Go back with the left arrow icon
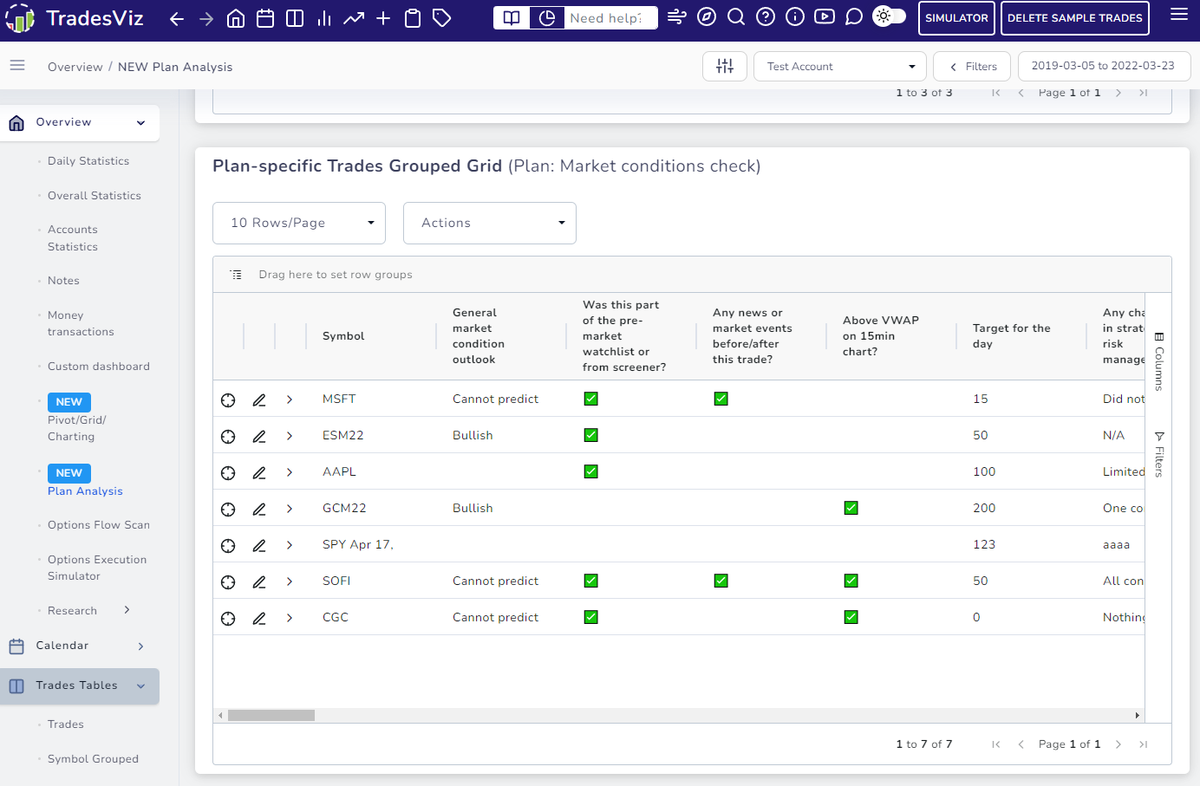Image resolution: width=1200 pixels, height=786 pixels. pyautogui.click(x=177, y=18)
